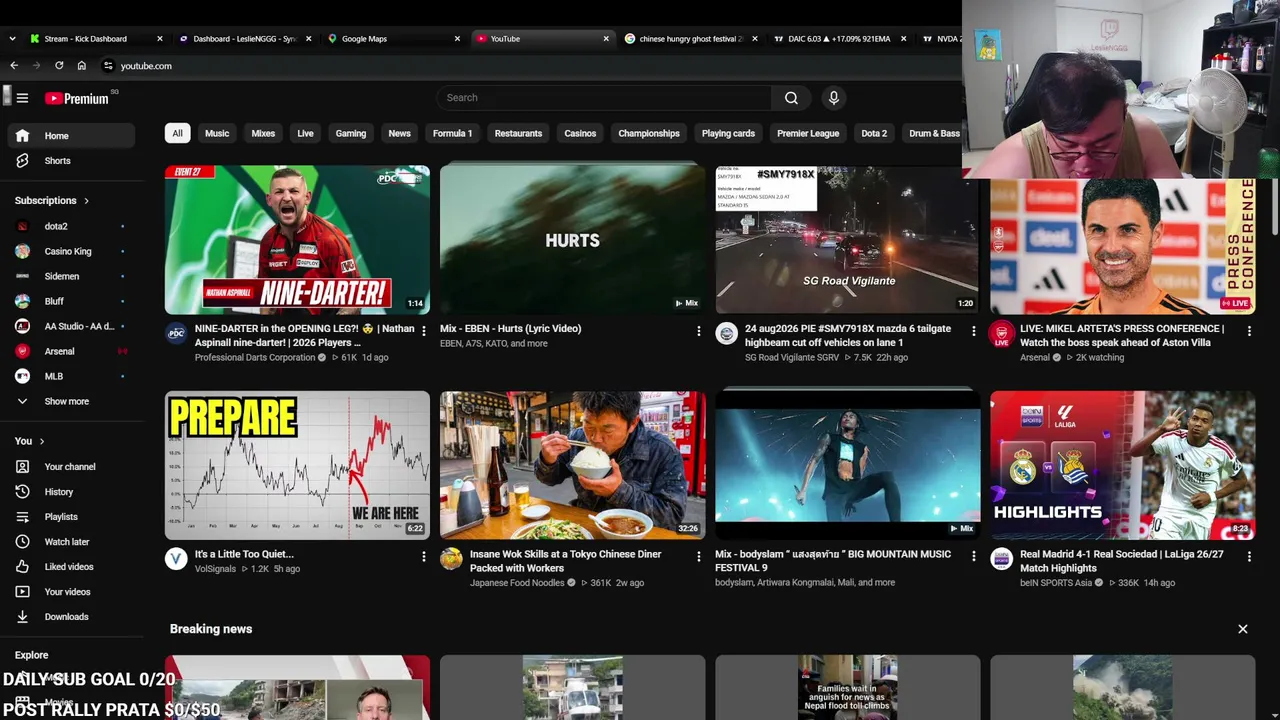Image resolution: width=1280 pixels, height=720 pixels.
Task: Open options menu for Arteta press conference
Action: click(x=1249, y=331)
